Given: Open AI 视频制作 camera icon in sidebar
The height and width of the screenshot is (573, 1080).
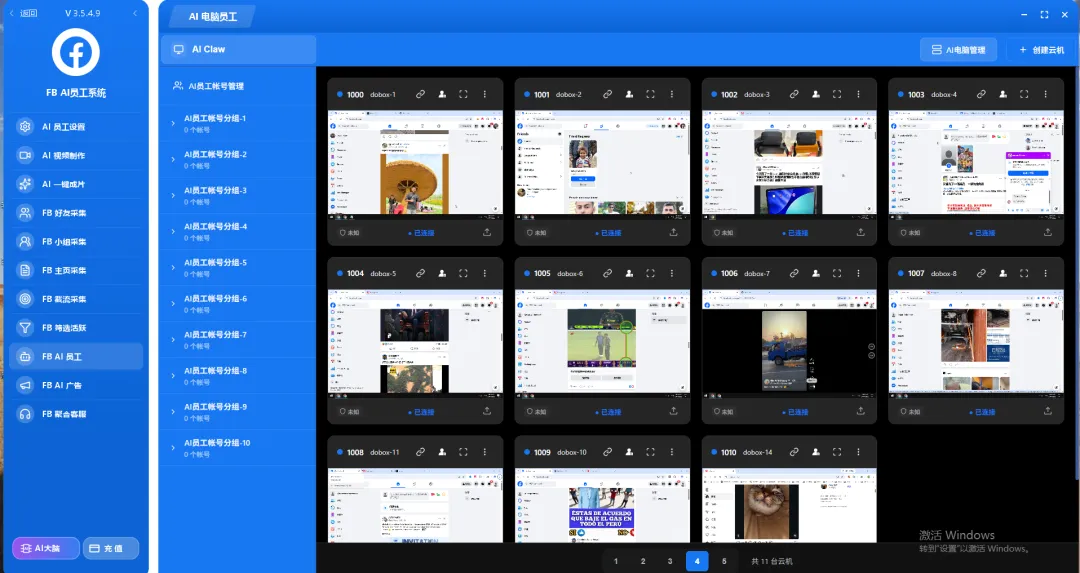Looking at the screenshot, I should [x=25, y=156].
